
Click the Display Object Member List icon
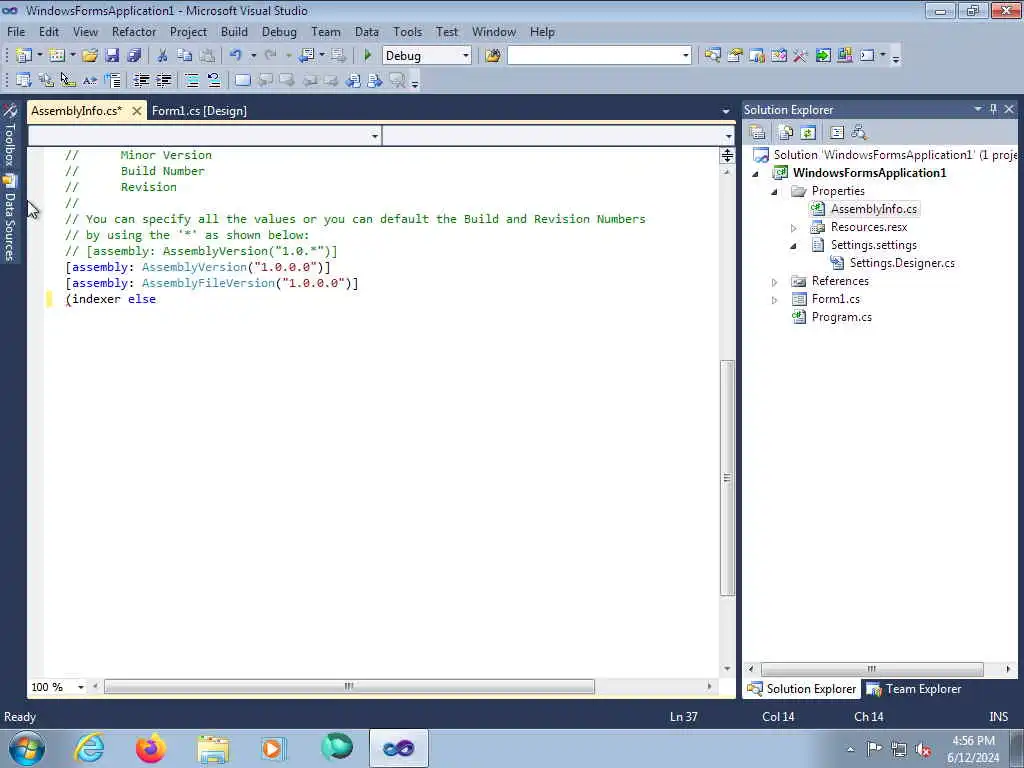click(24, 80)
